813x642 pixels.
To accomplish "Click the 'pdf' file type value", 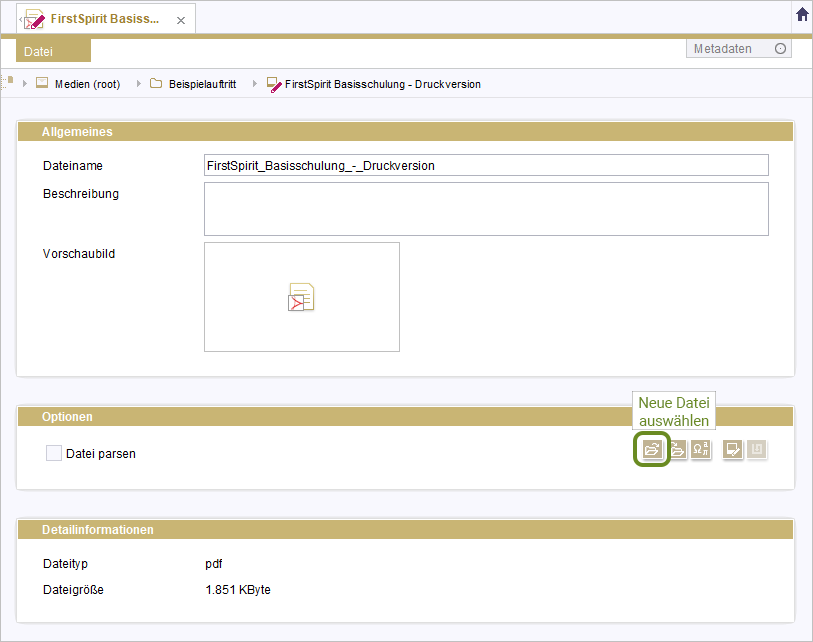I will pos(214,564).
